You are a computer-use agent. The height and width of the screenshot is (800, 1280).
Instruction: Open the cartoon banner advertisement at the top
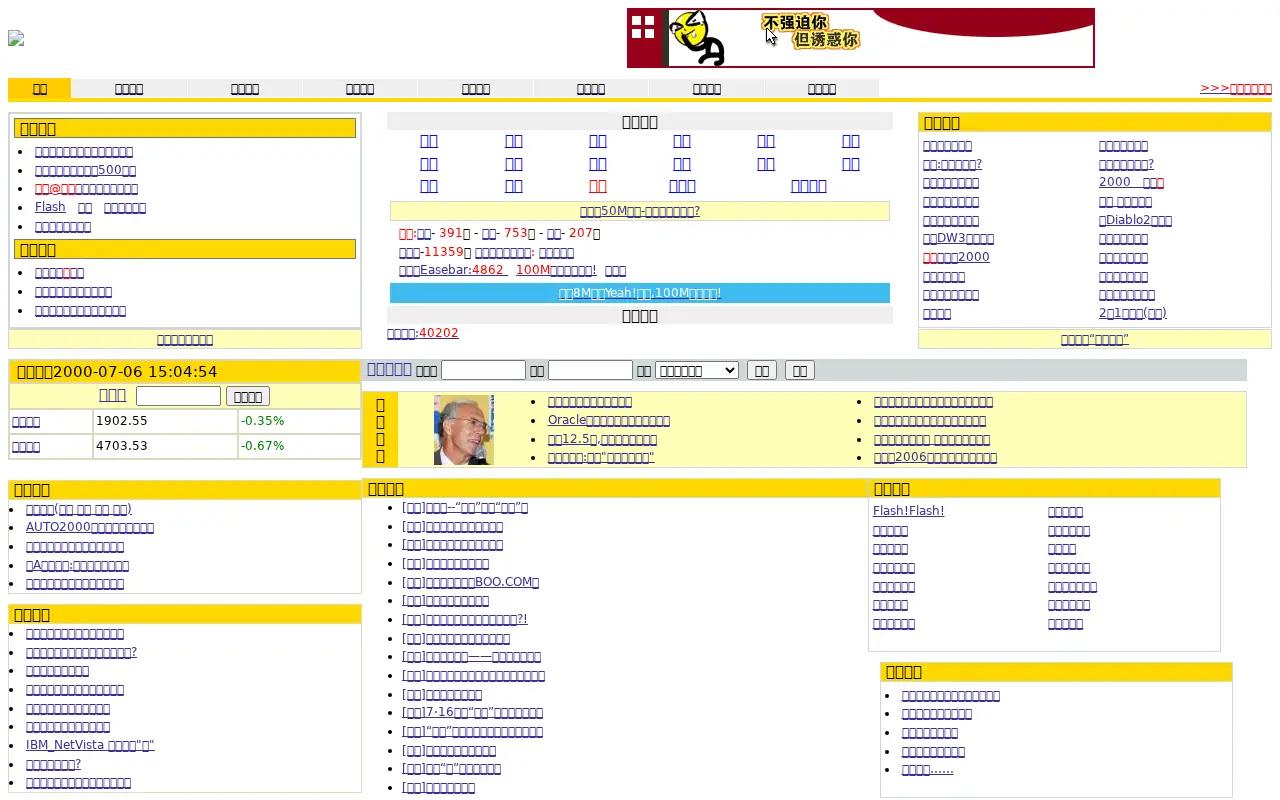point(861,38)
